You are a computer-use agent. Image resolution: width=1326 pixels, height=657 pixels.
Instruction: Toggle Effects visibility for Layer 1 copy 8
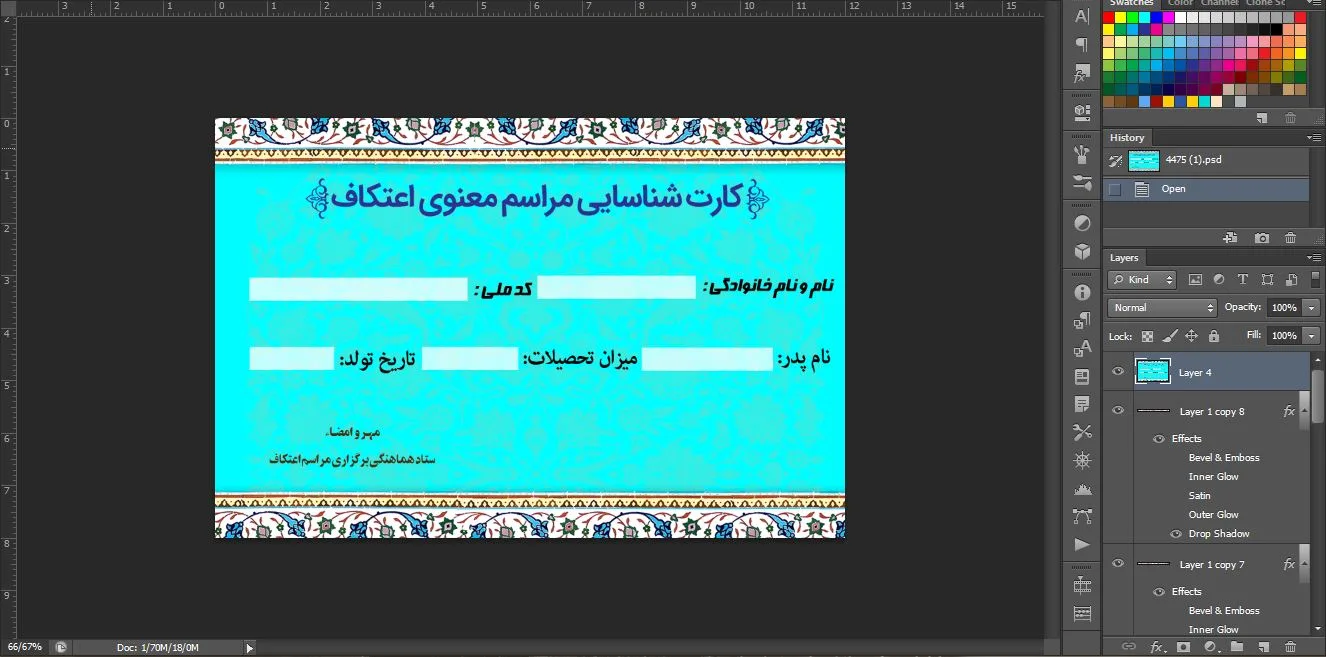pyautogui.click(x=1159, y=438)
